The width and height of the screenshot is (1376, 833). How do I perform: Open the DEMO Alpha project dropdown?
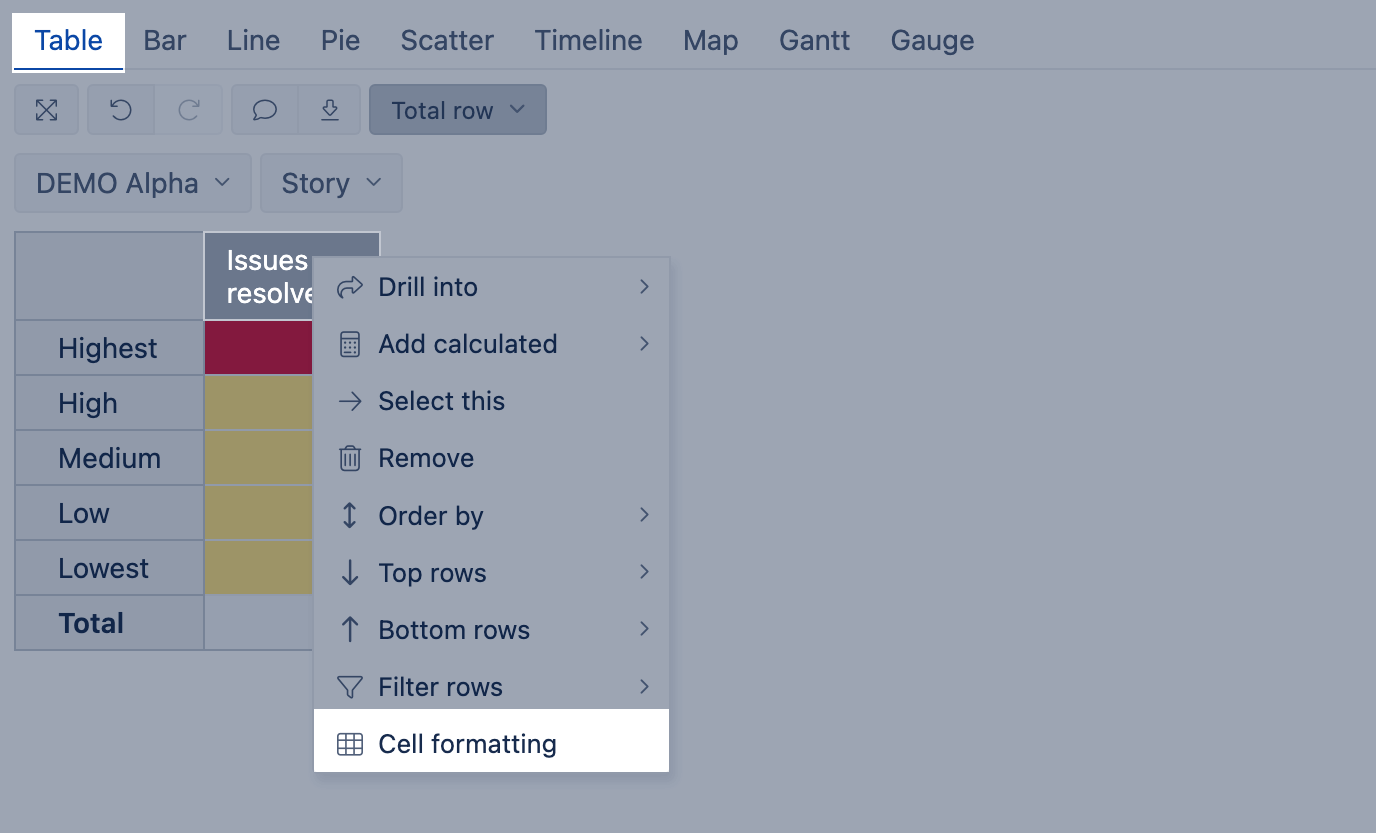(x=133, y=183)
